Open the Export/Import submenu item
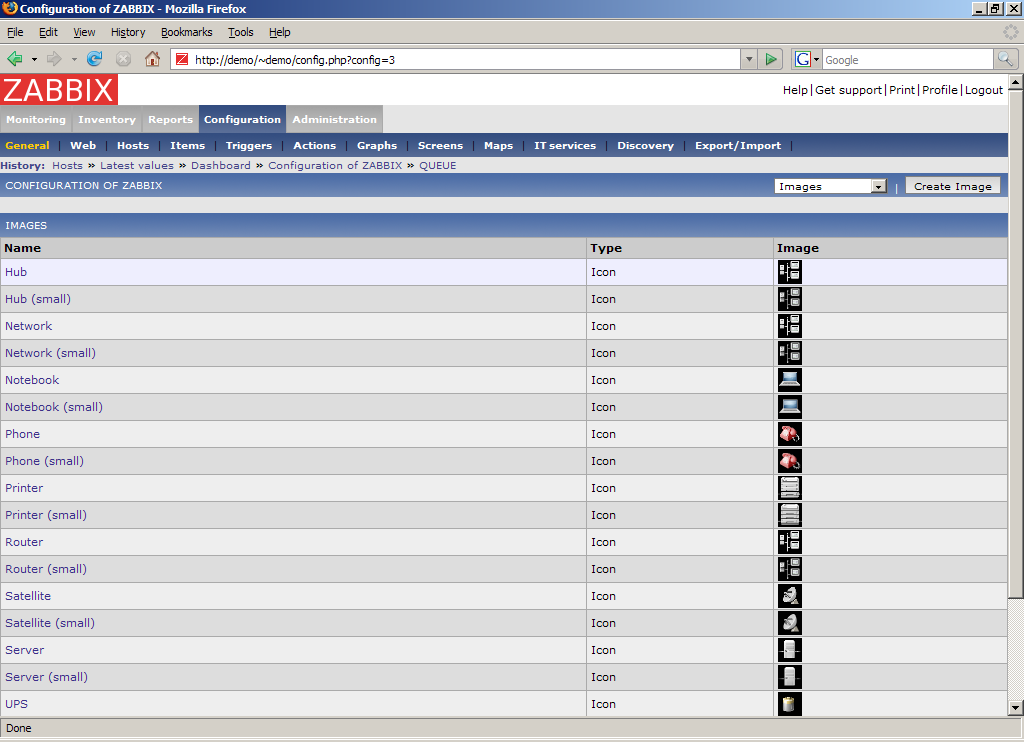This screenshot has width=1024, height=742. click(x=738, y=146)
